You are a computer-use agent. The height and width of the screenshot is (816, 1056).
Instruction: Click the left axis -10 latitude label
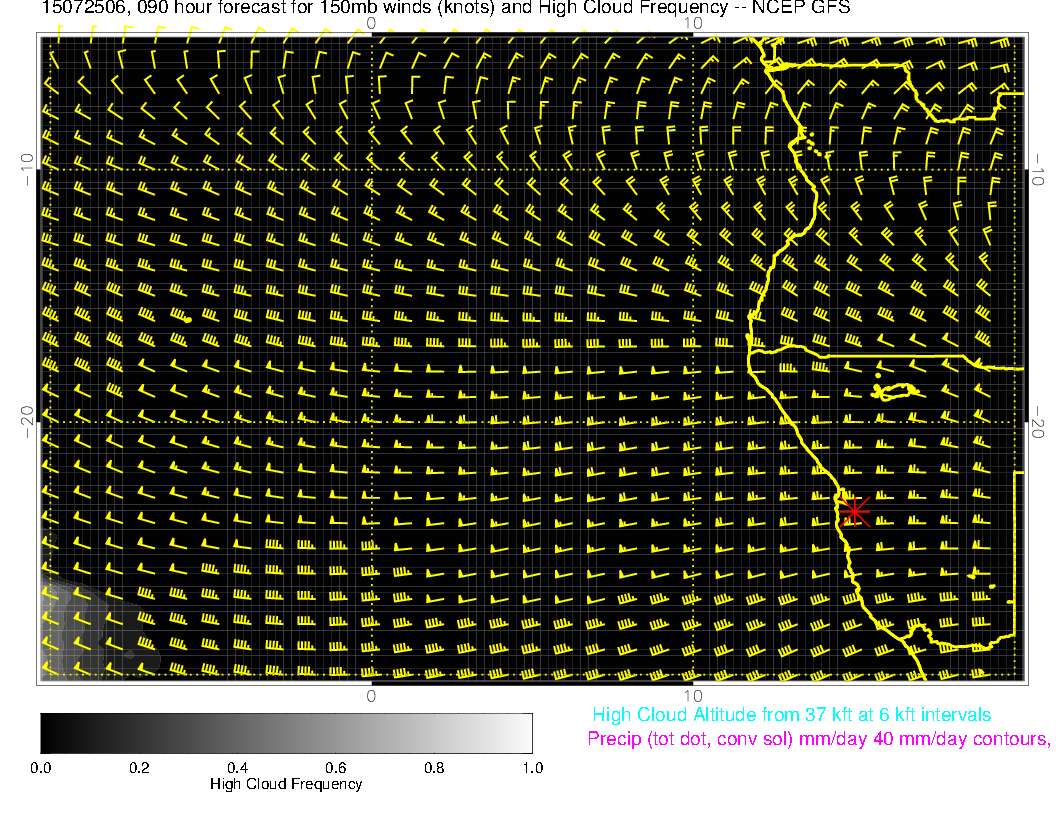27,169
